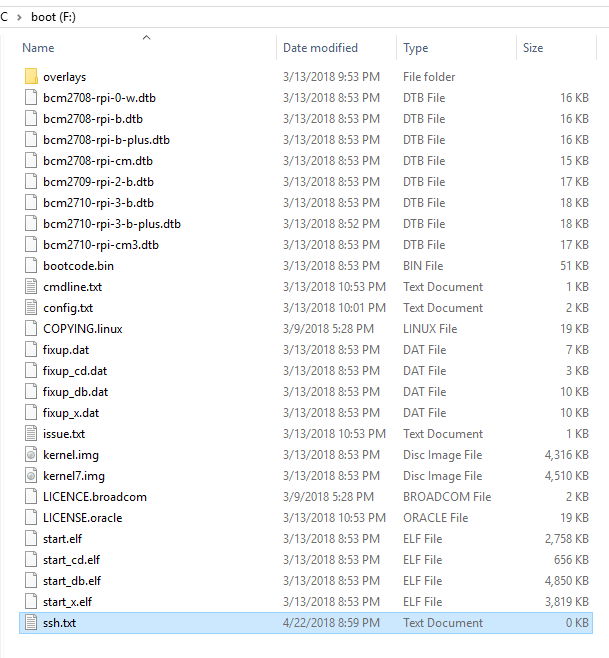Click the 4,510 KB size of kernel7.img
This screenshot has height=658, width=609.
566,476
